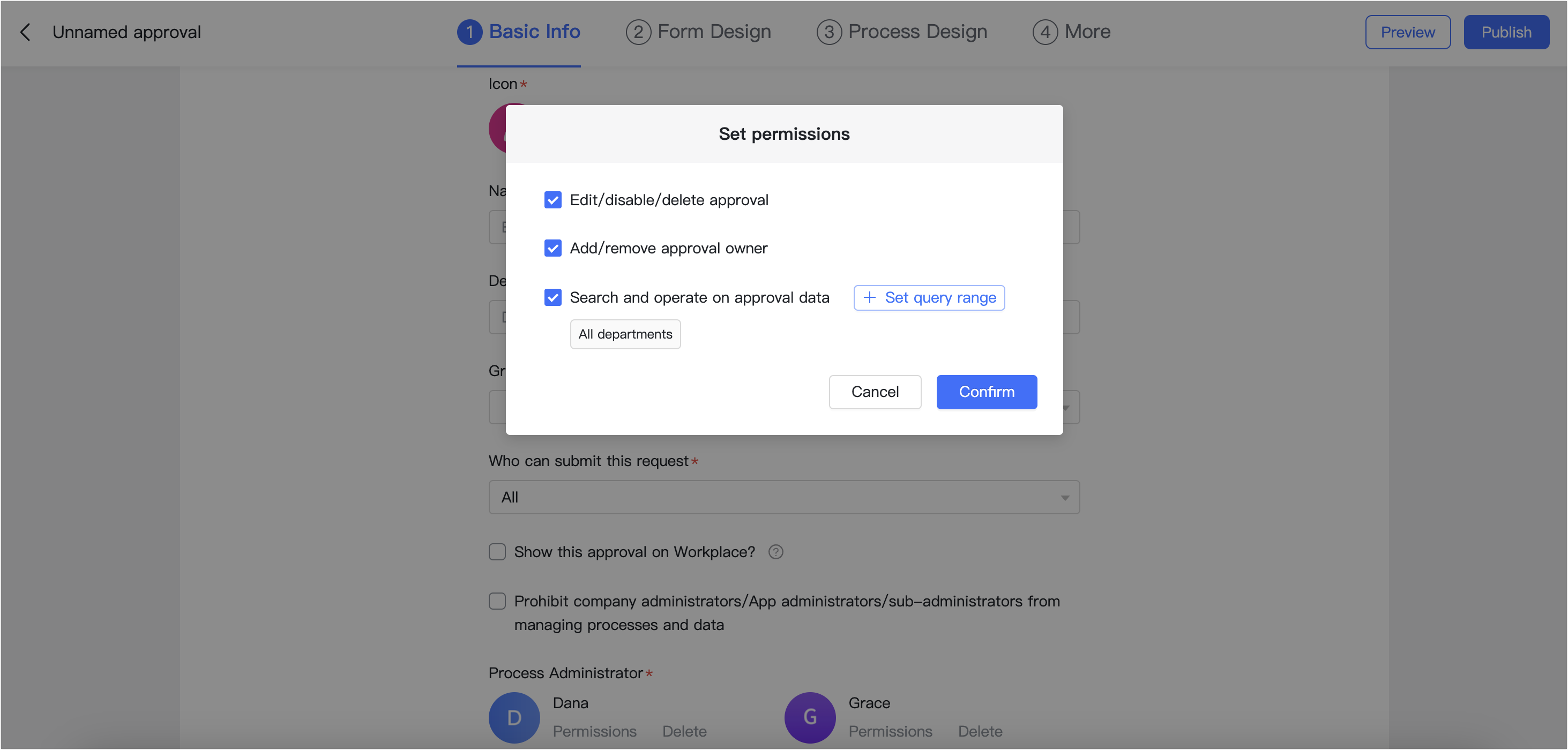Click the plus icon in Set query range
1568x750 pixels.
[869, 297]
